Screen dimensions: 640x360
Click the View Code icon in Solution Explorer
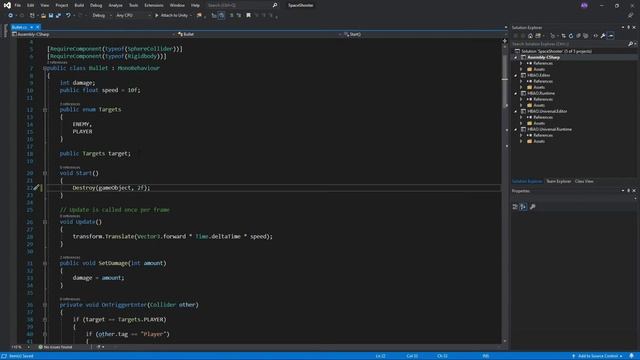596,36
